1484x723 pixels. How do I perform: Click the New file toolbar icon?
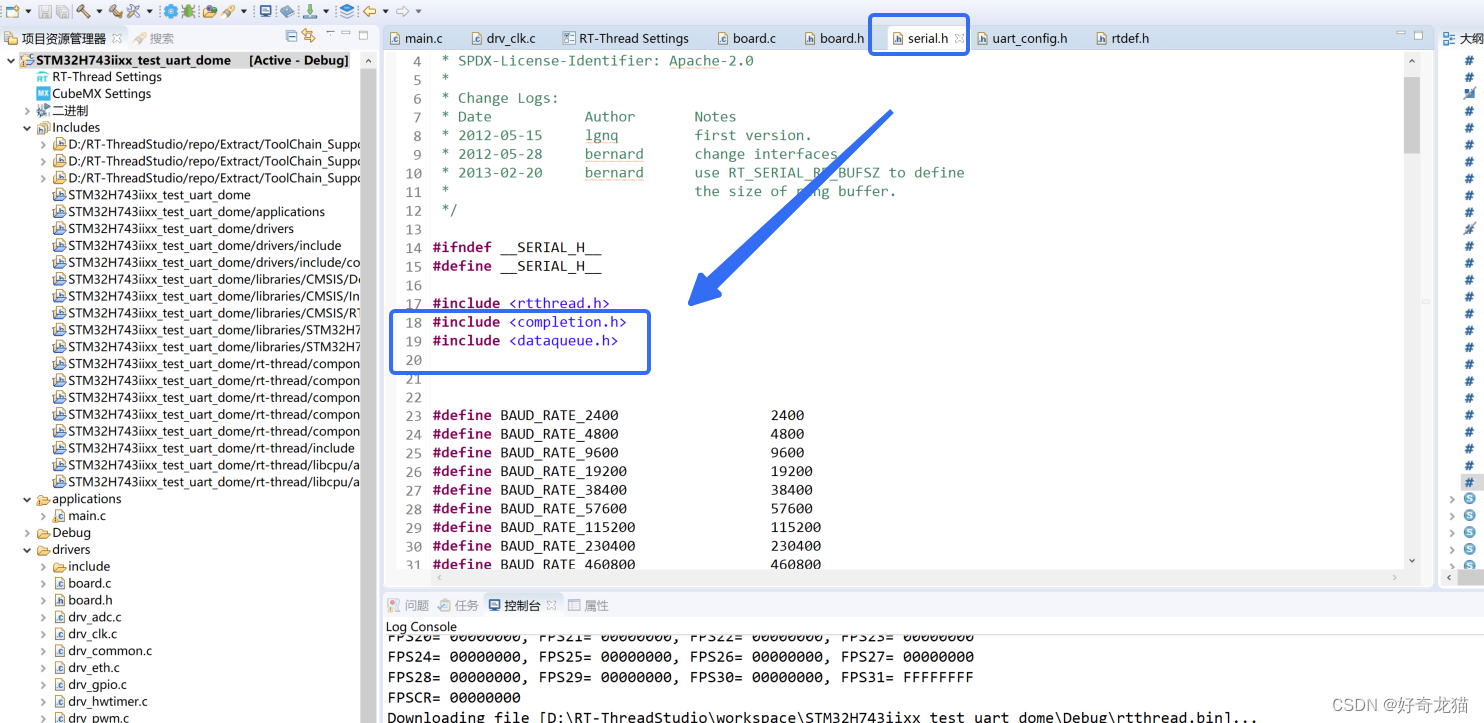click(12, 11)
